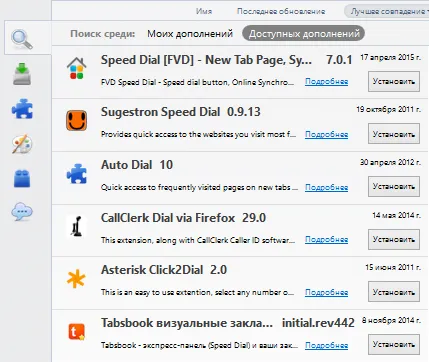
Task: Open Подробнее link for Tabsbook
Action: [x=326, y=345]
